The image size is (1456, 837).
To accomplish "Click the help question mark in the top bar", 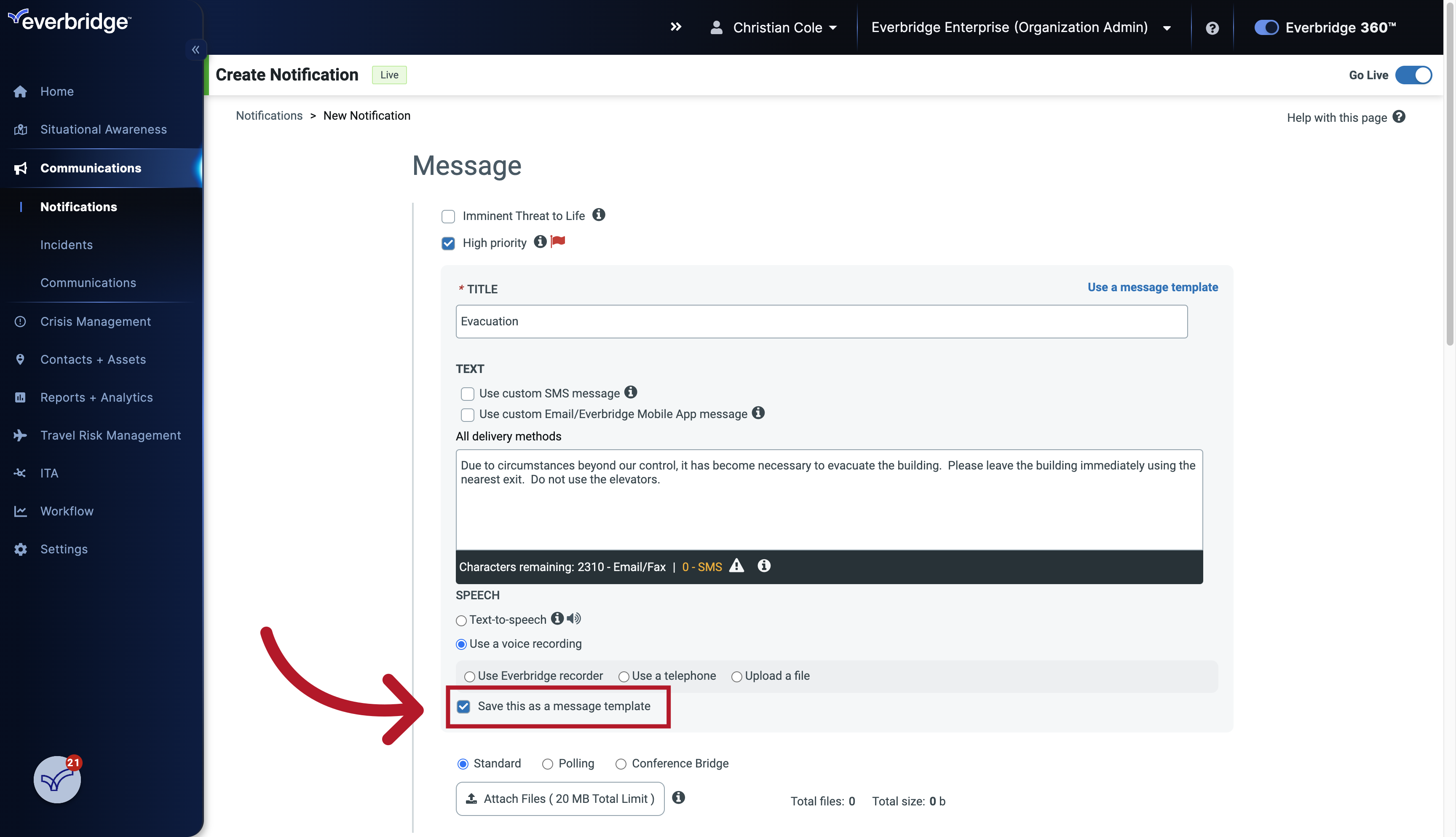I will tap(1212, 27).
